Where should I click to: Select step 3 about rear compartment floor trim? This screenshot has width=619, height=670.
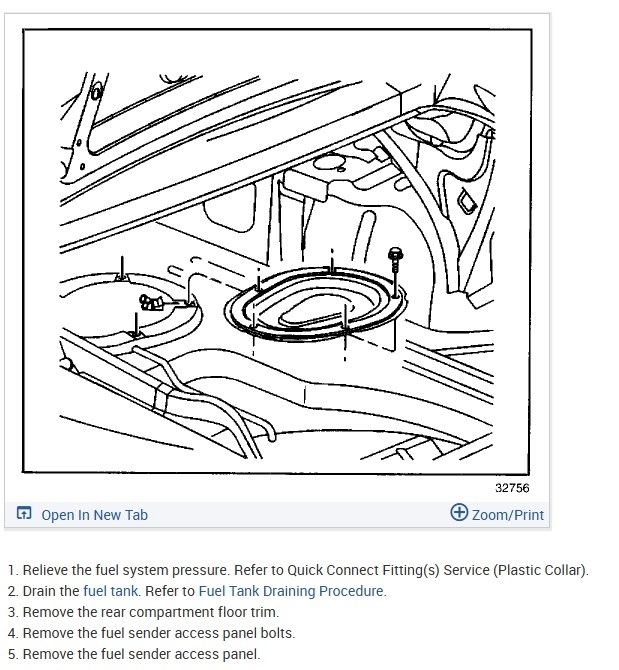[143, 612]
